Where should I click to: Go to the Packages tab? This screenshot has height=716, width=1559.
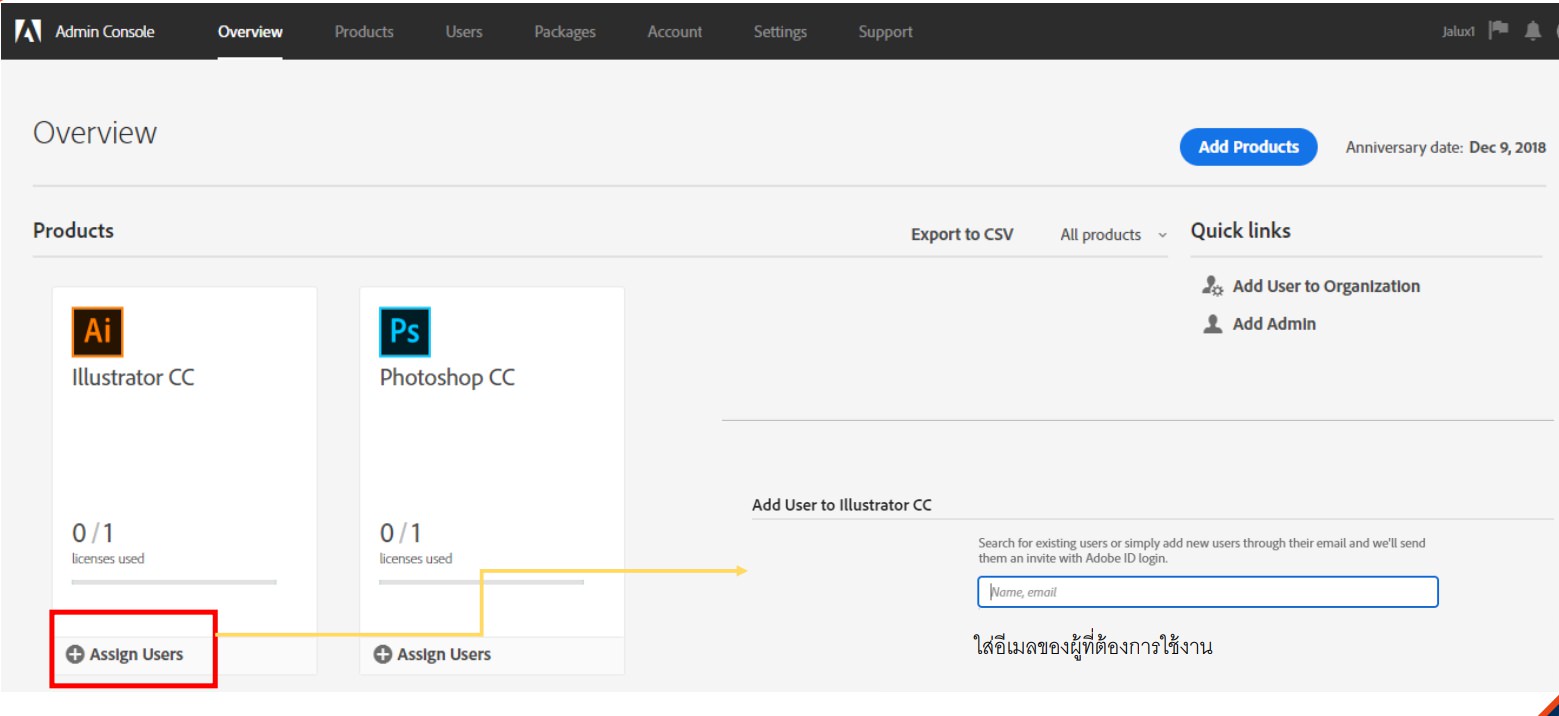tap(565, 32)
